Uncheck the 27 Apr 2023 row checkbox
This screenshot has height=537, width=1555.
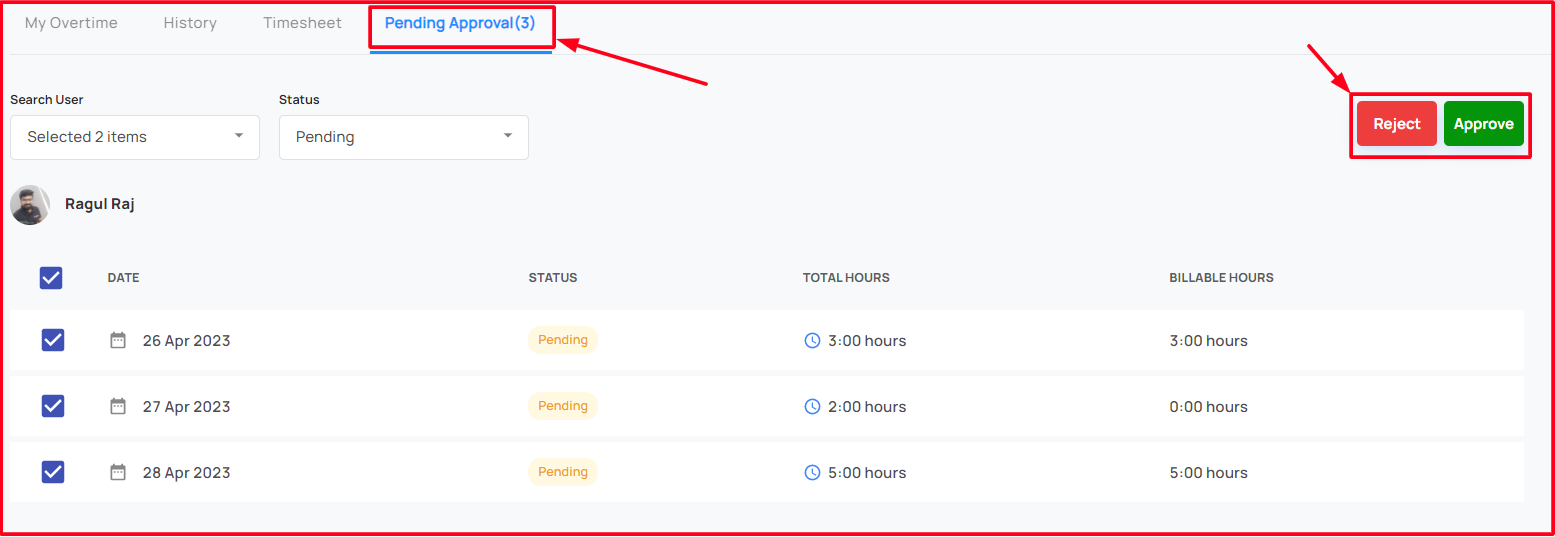(53, 406)
